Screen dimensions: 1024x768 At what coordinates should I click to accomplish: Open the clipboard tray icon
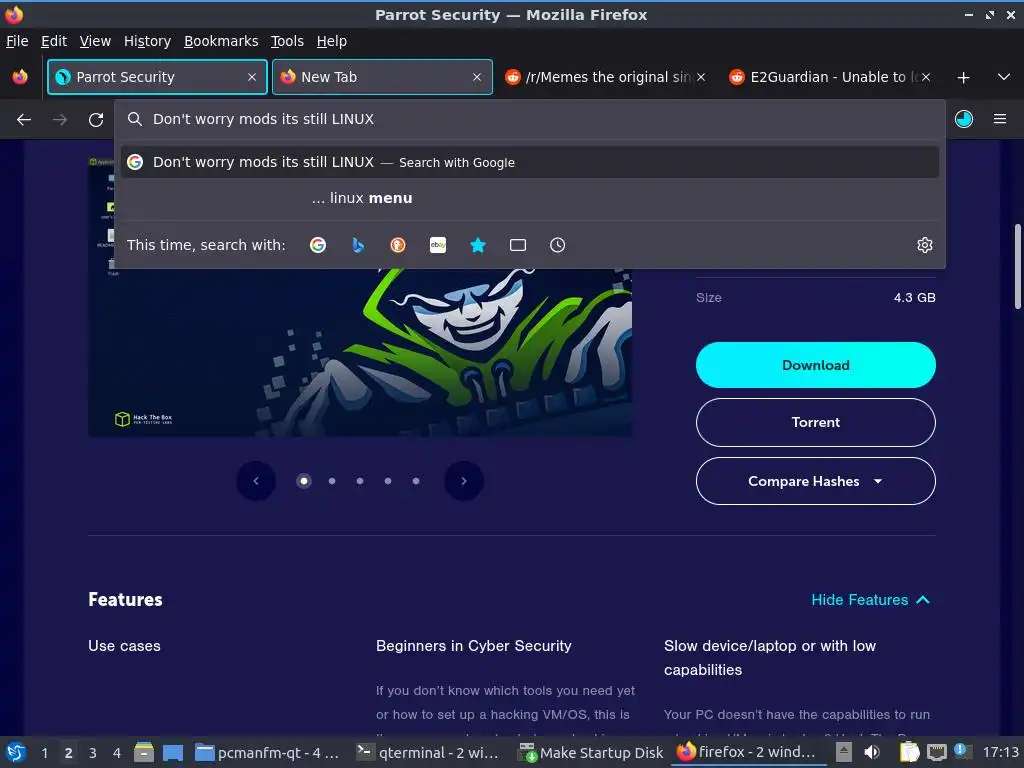pos(909,752)
